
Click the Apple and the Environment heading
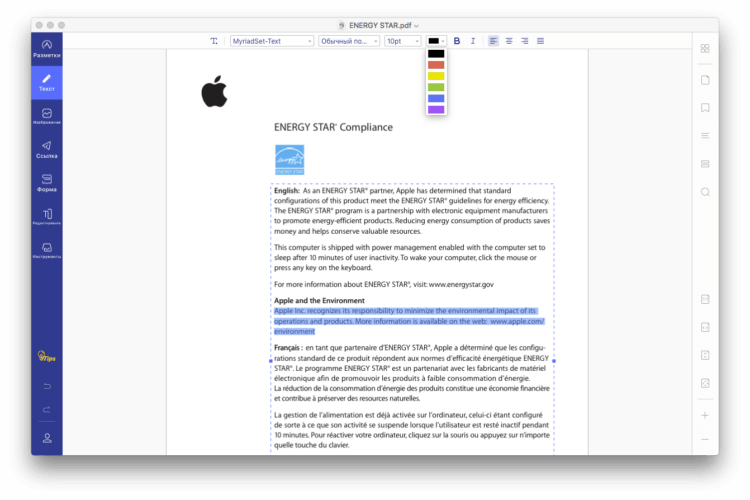point(319,300)
